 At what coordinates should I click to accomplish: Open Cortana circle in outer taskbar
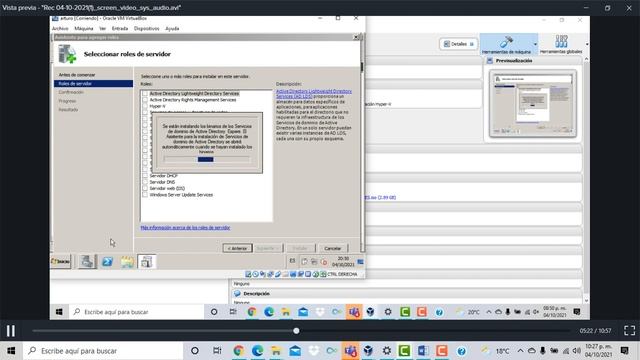tap(195, 351)
